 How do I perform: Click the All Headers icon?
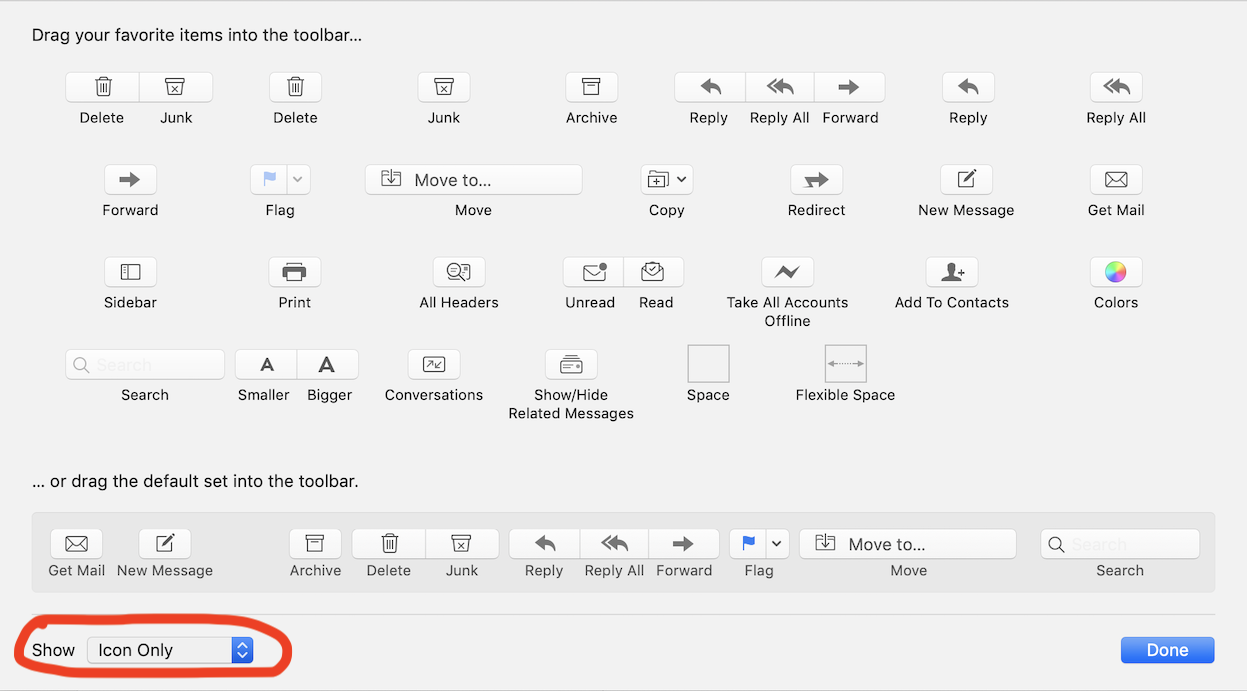(458, 271)
